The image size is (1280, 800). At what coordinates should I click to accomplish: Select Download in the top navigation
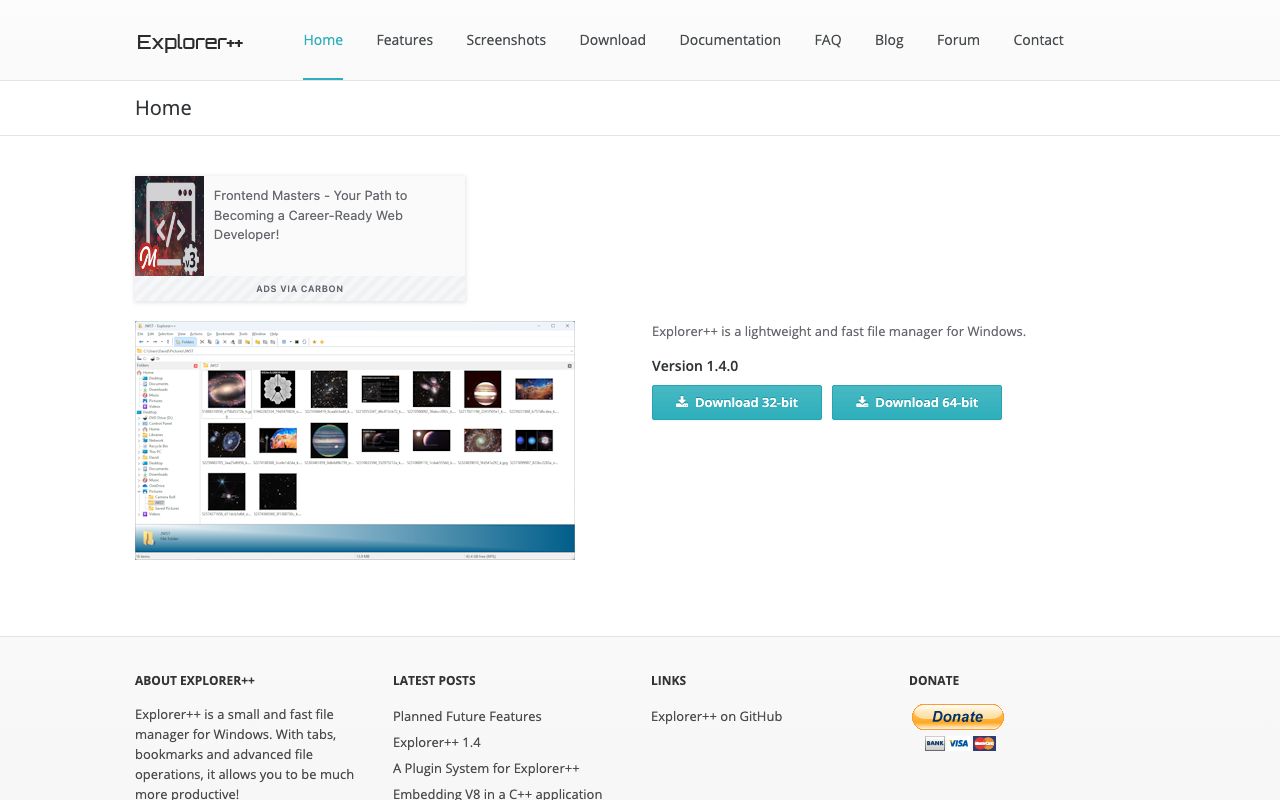coord(612,40)
